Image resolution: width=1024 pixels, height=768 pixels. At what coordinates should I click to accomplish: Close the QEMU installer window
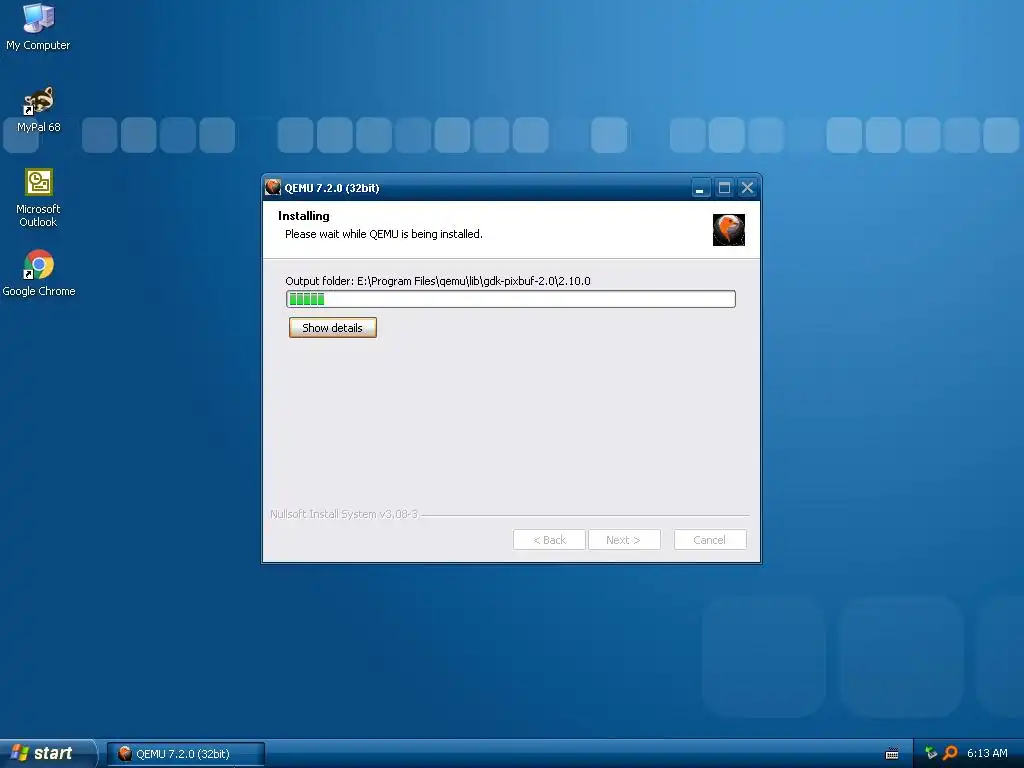click(x=748, y=188)
